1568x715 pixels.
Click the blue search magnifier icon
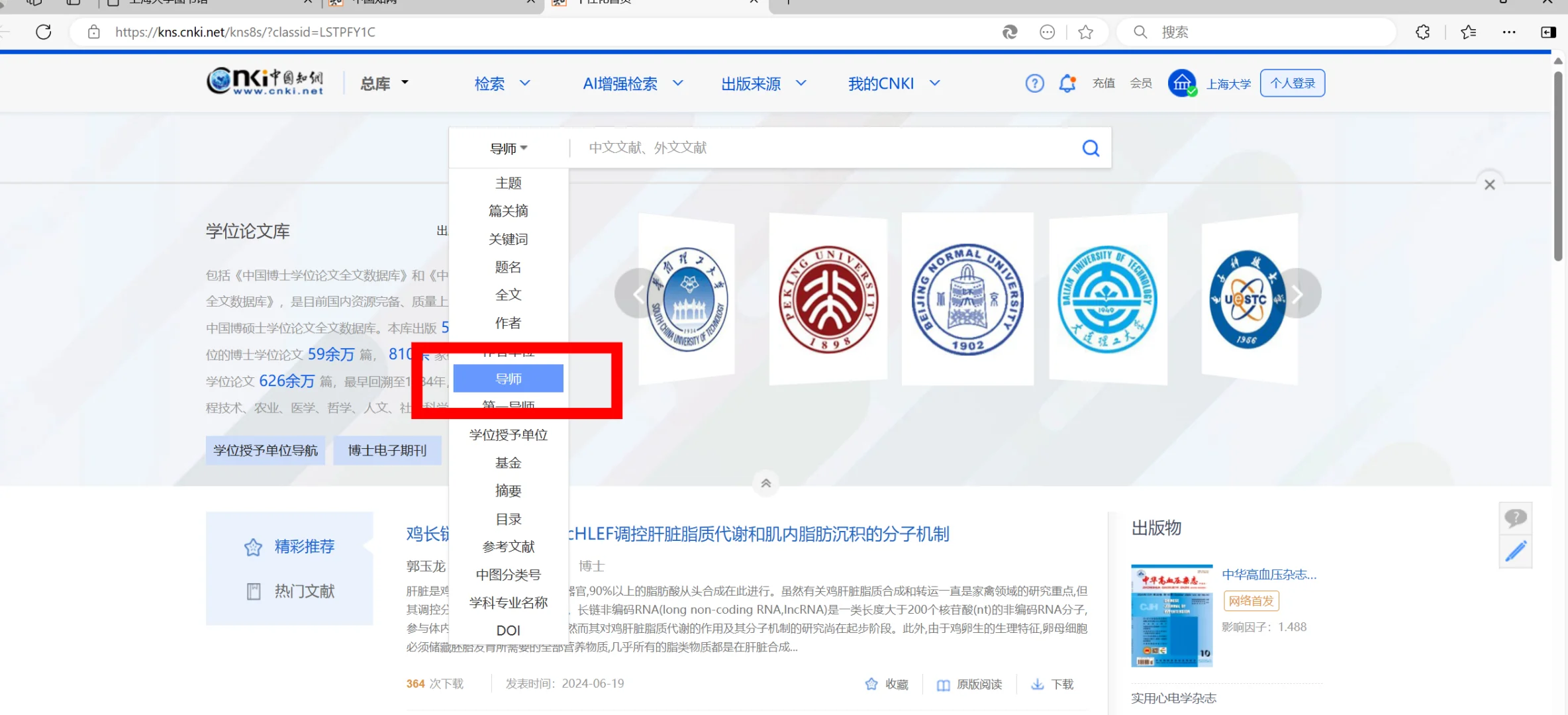[x=1091, y=148]
